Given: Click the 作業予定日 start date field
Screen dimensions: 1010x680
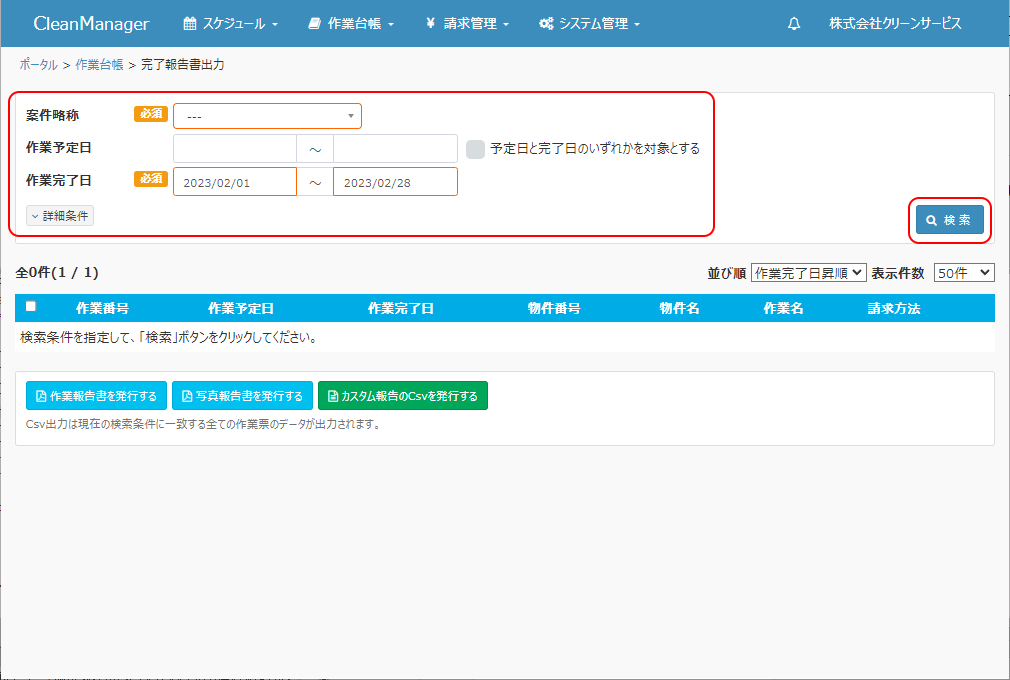Looking at the screenshot, I should [x=235, y=149].
